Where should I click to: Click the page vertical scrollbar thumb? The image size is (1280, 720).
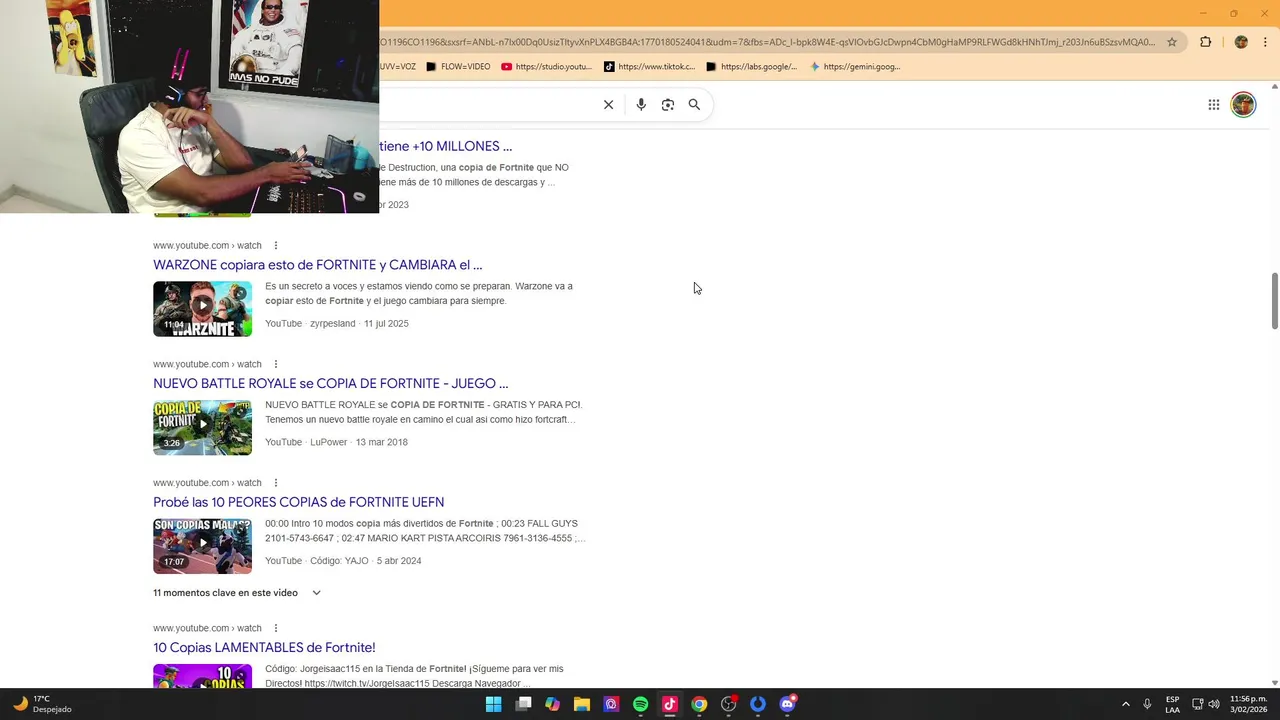tap(1274, 300)
